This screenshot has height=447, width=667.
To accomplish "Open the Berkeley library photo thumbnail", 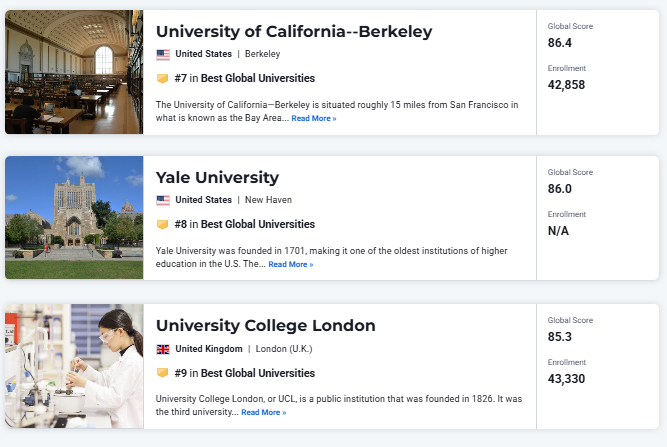I will click(x=74, y=72).
